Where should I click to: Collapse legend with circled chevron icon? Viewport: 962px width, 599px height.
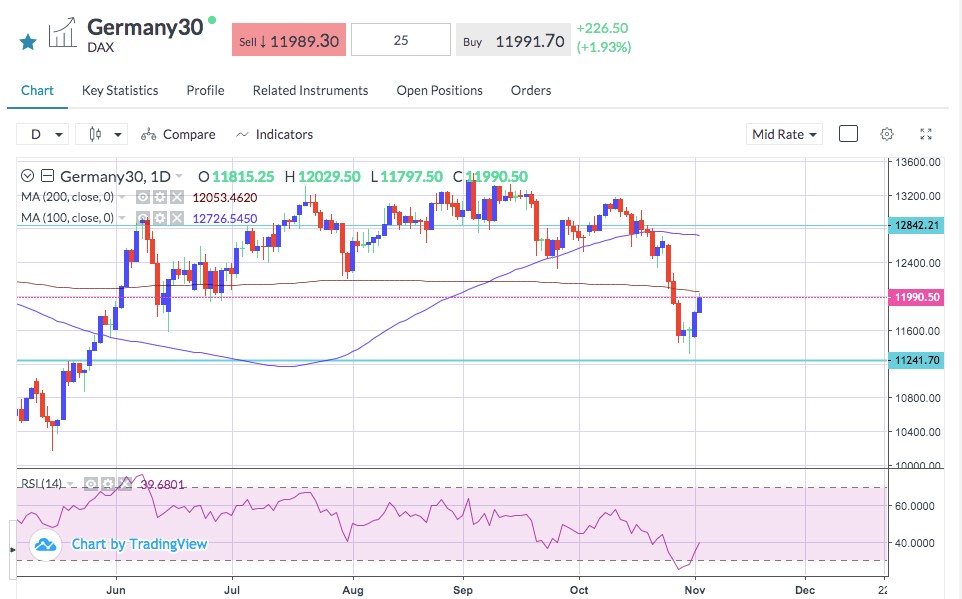click(x=27, y=176)
